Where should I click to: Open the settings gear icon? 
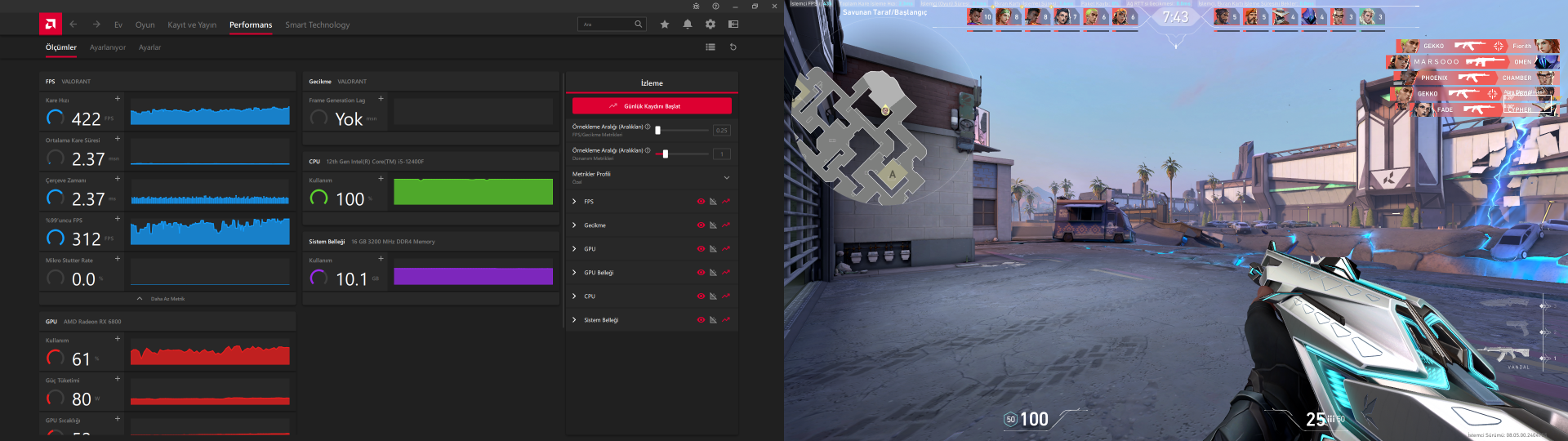click(x=710, y=24)
